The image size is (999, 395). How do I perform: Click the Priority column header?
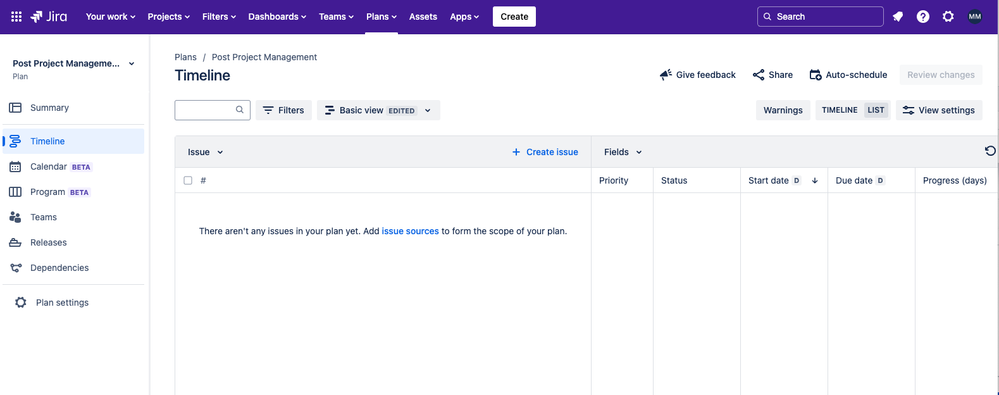click(x=622, y=180)
